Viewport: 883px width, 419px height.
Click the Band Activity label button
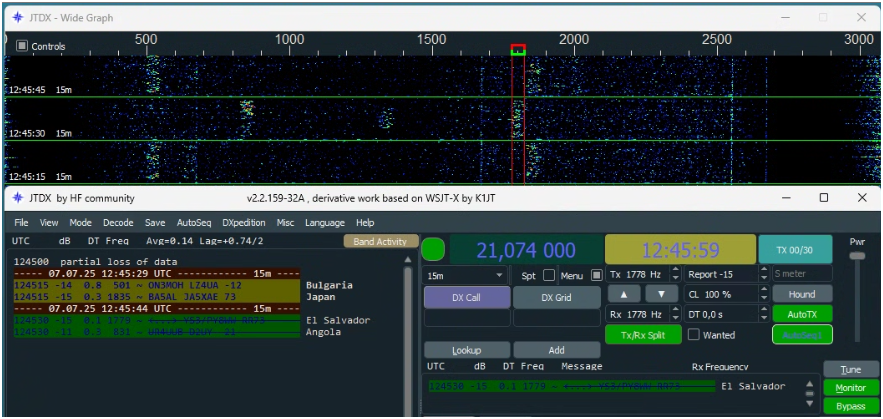pos(381,242)
